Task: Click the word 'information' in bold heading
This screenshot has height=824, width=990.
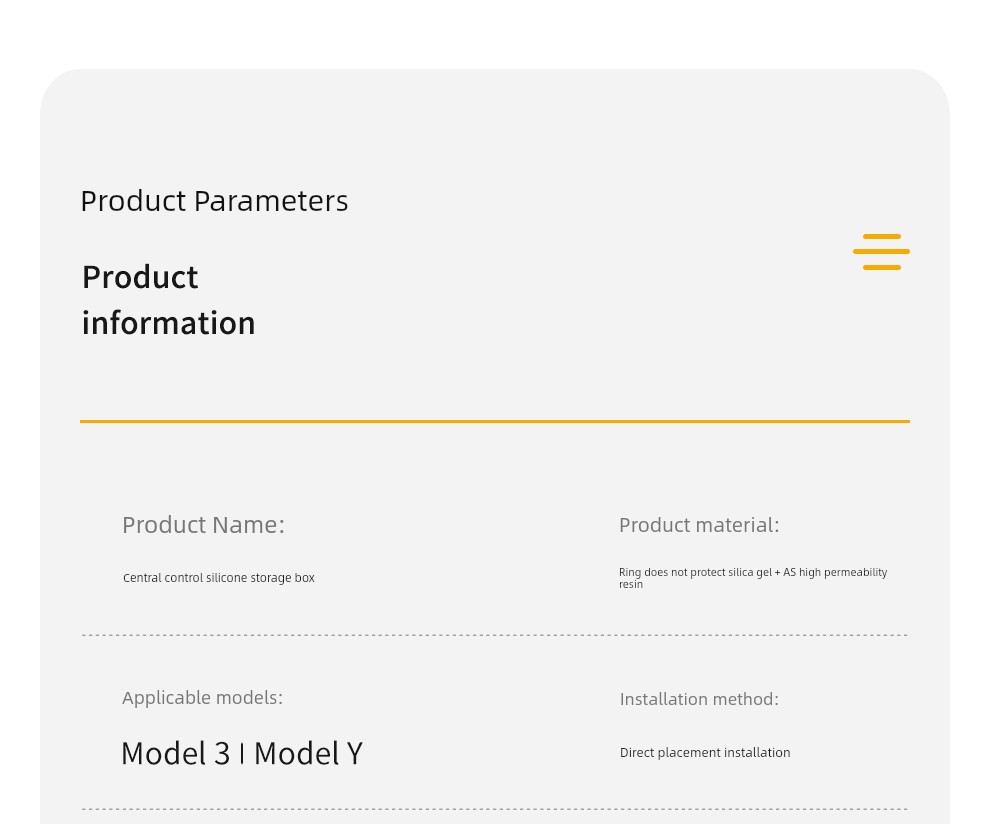Action: [x=168, y=323]
